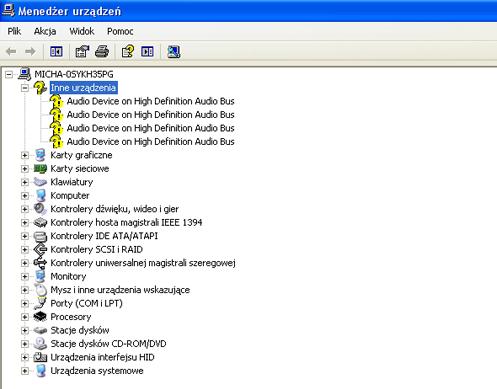The height and width of the screenshot is (389, 497).
Task: Click warning icon of third Audio Device entry
Action: pos(56,128)
